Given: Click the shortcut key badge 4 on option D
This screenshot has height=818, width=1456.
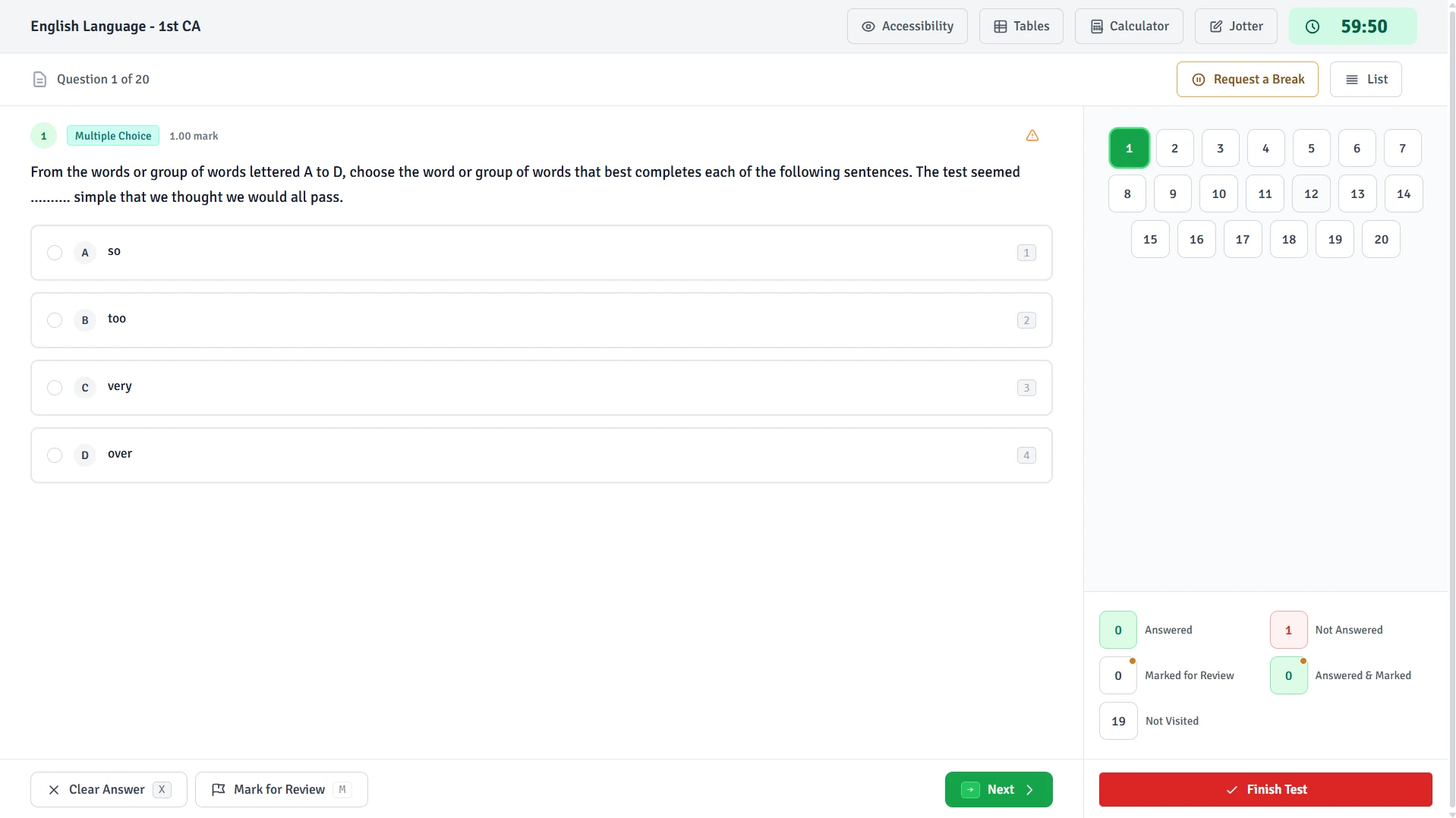Looking at the screenshot, I should [x=1026, y=455].
